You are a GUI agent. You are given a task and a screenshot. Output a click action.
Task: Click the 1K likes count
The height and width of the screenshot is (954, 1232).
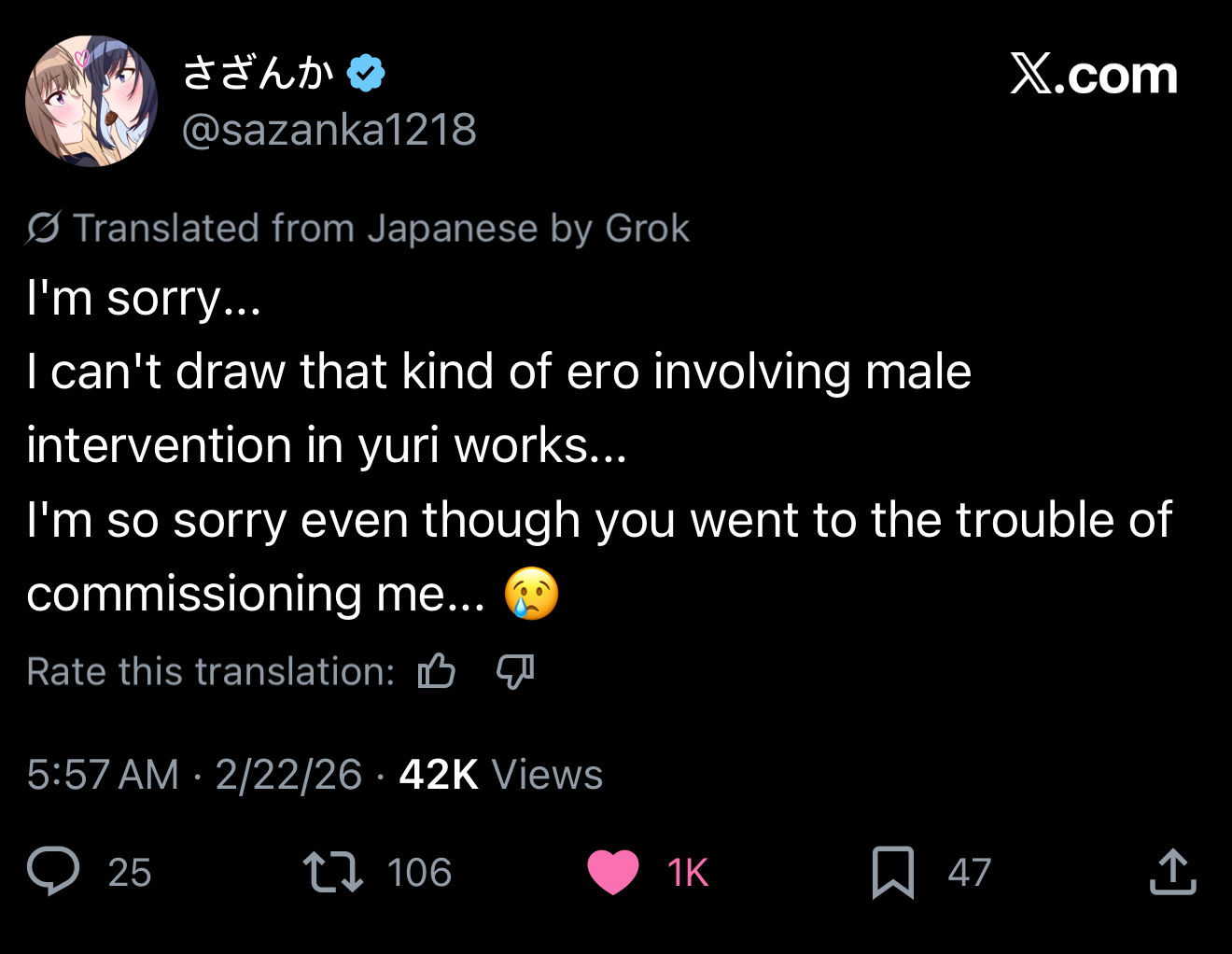688,873
